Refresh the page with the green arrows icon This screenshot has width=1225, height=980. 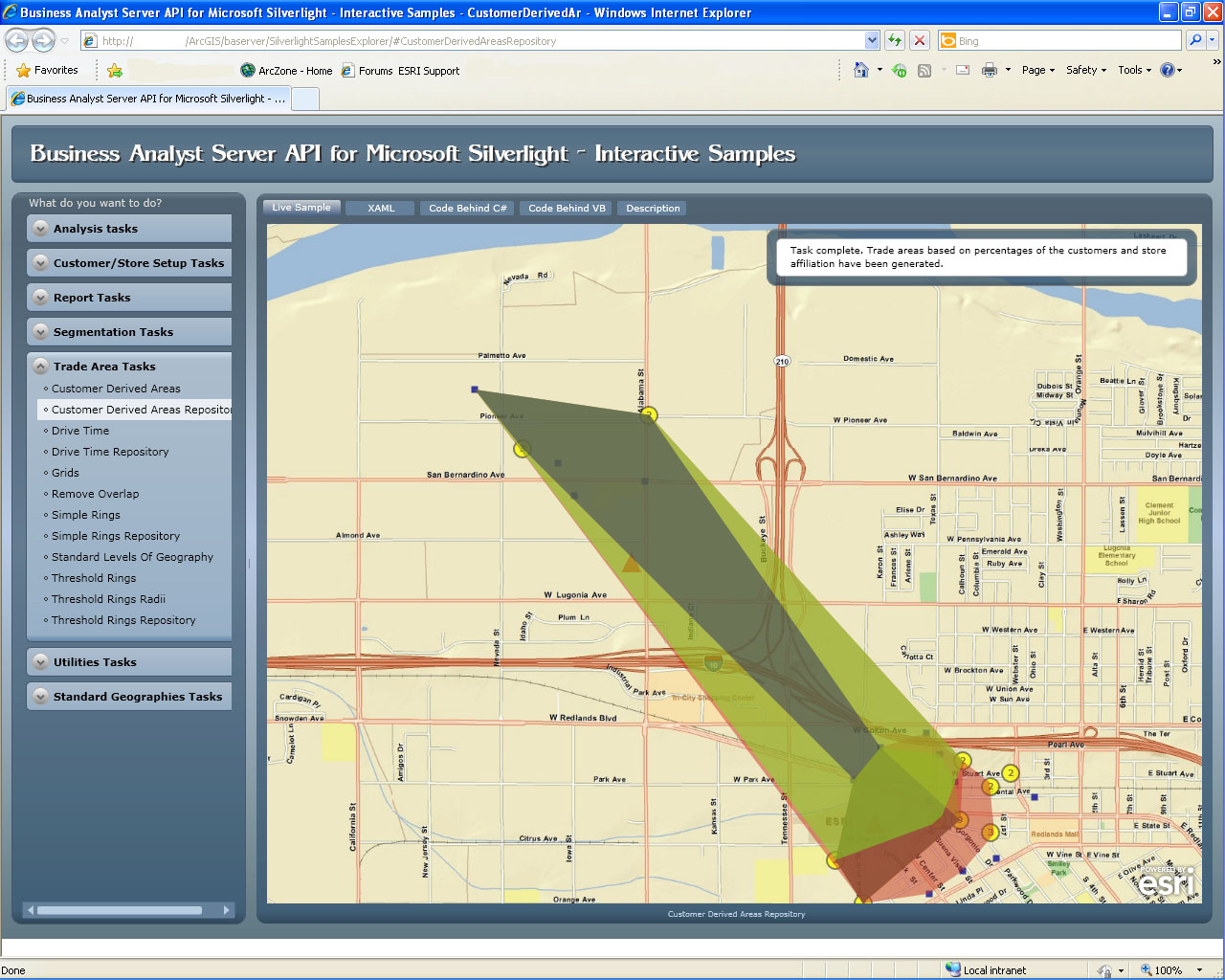(x=895, y=40)
